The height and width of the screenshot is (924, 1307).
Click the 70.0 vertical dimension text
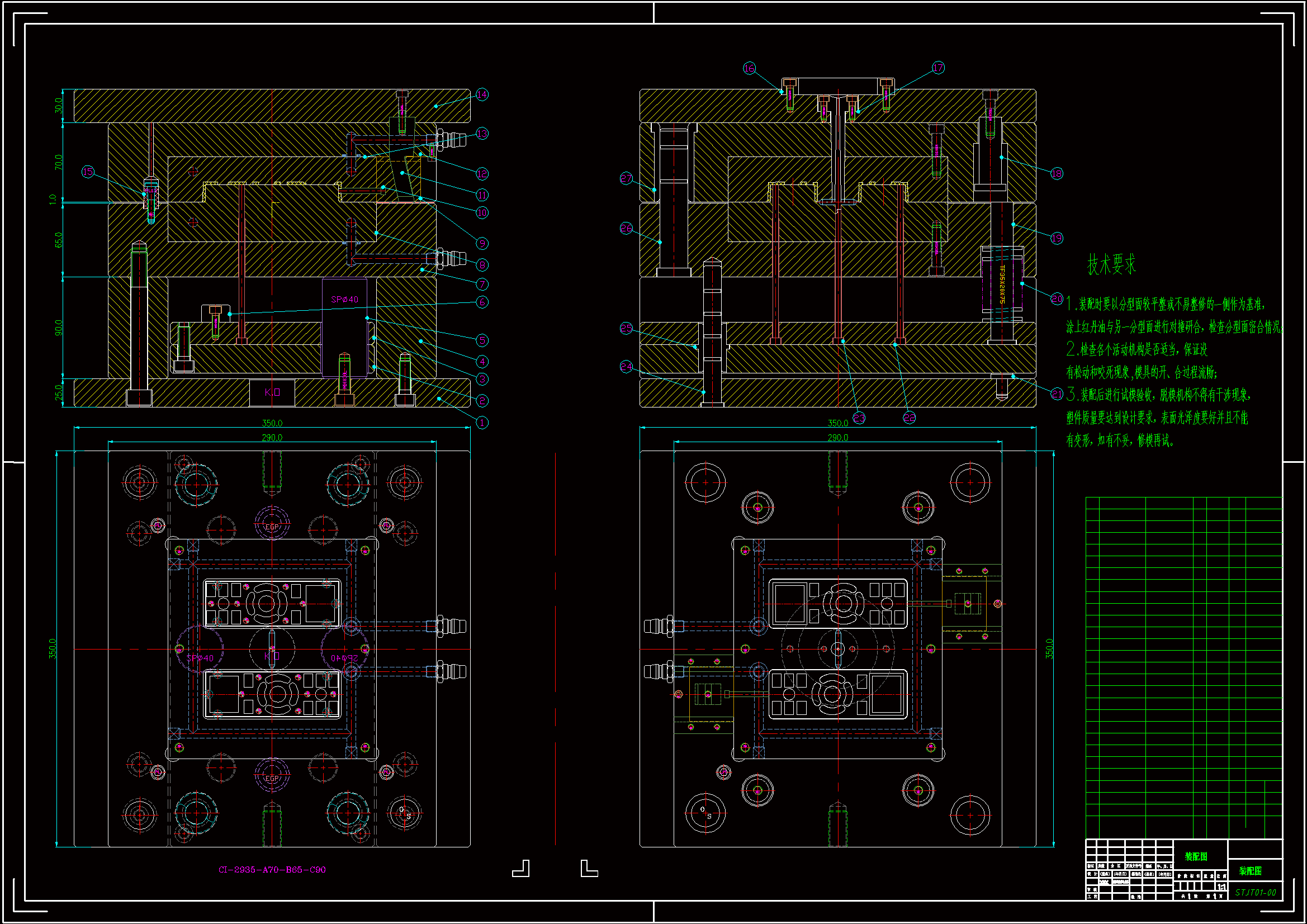tap(58, 162)
